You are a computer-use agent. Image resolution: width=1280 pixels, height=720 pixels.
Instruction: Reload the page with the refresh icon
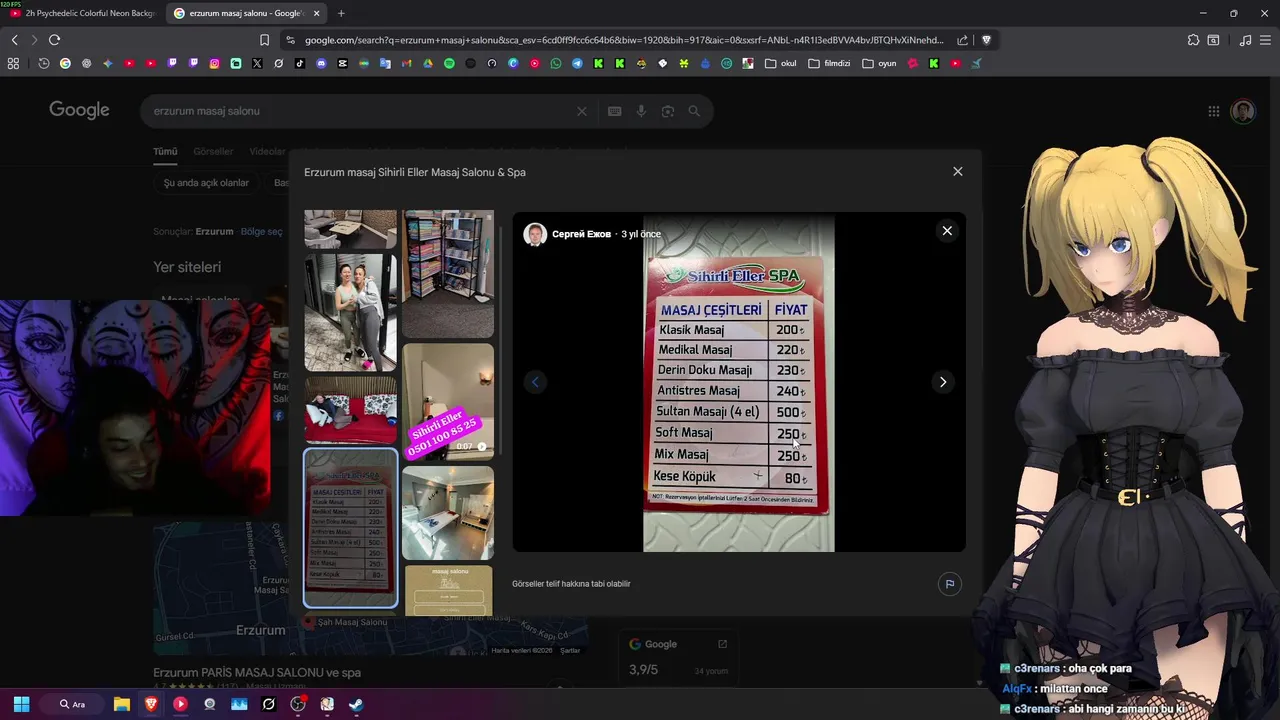pos(54,40)
